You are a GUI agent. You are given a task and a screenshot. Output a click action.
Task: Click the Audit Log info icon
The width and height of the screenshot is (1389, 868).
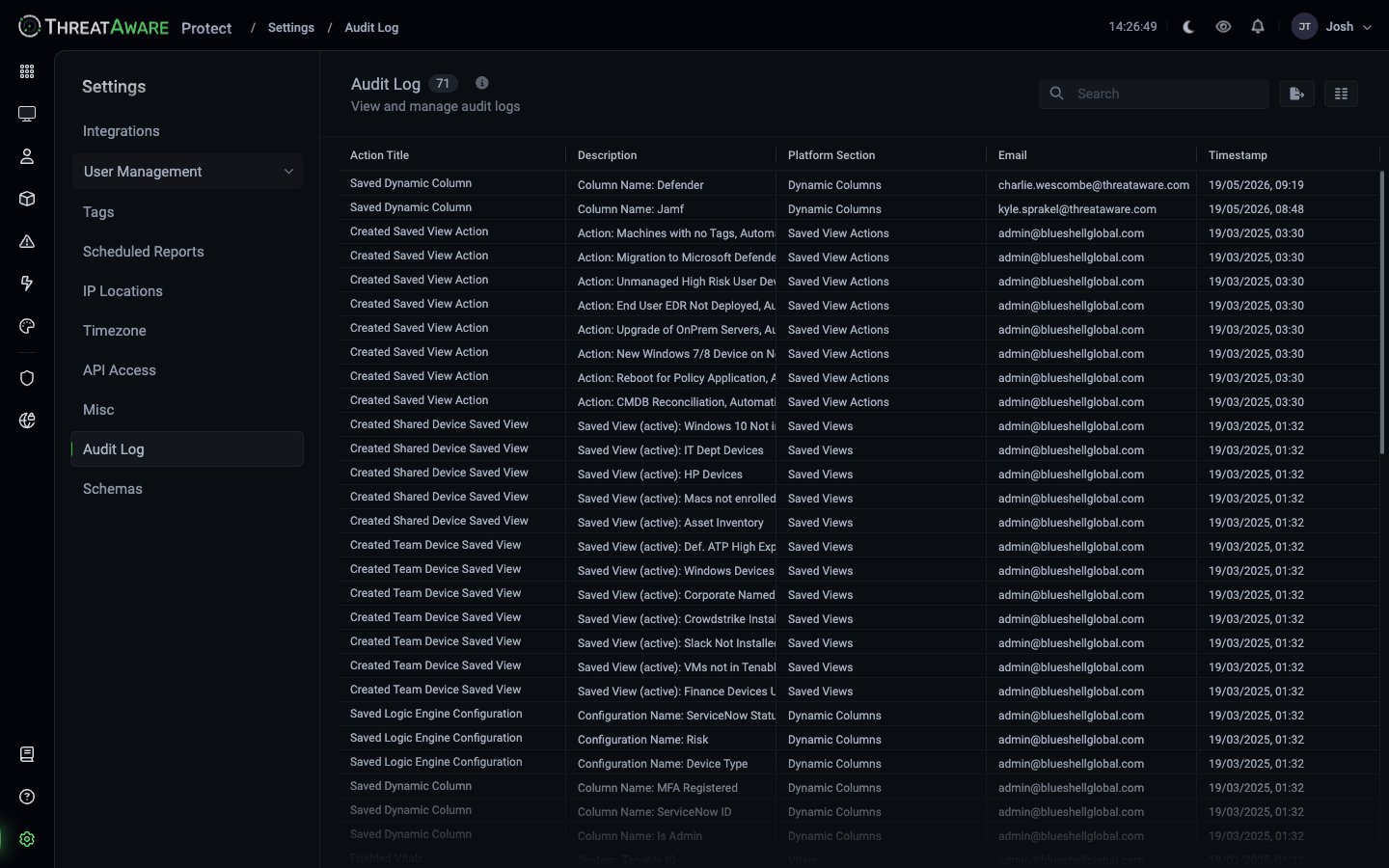pos(481,83)
